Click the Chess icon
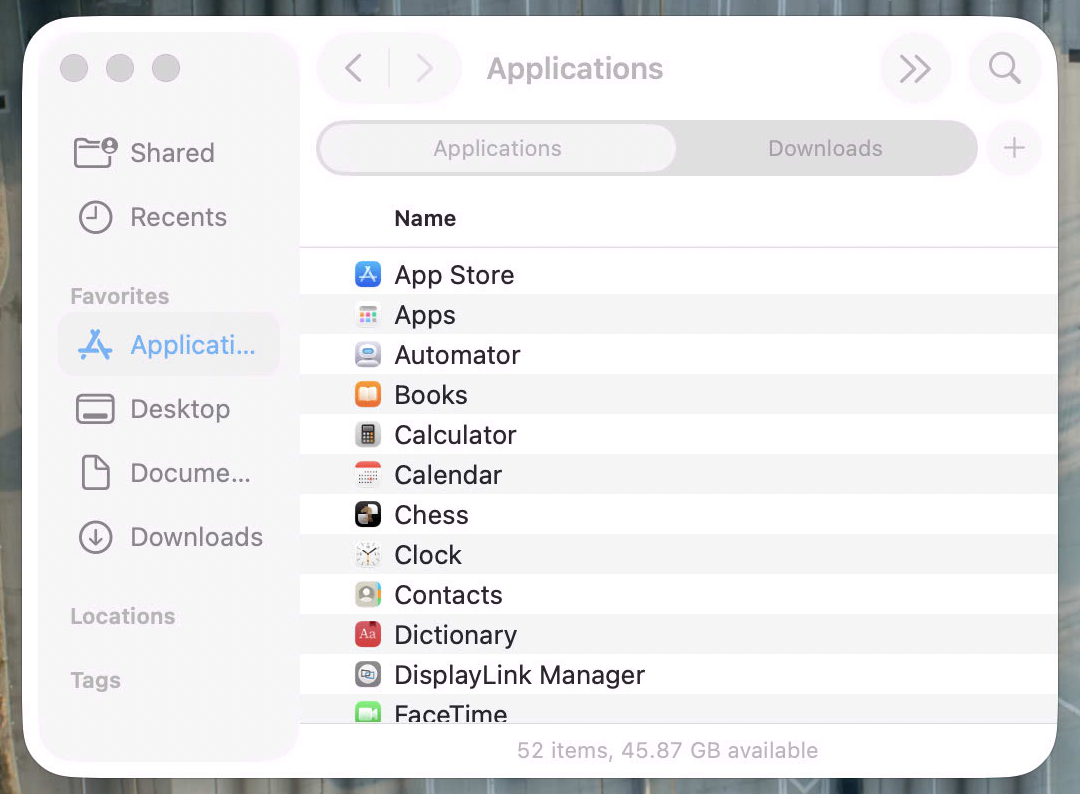1080x794 pixels. tap(368, 514)
